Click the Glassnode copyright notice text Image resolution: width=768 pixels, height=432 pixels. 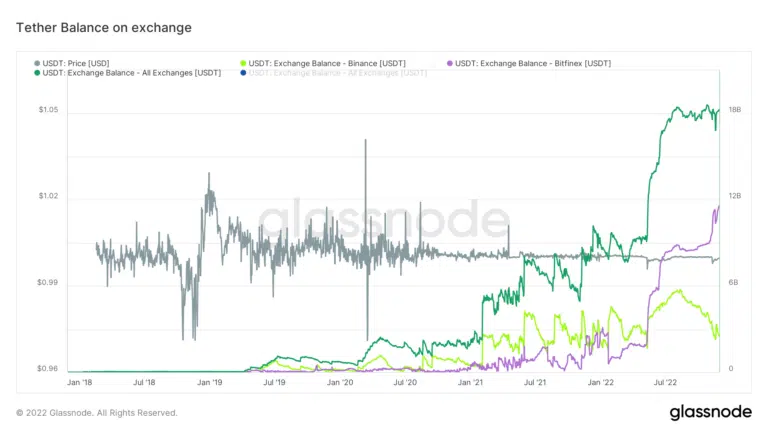tap(97, 412)
